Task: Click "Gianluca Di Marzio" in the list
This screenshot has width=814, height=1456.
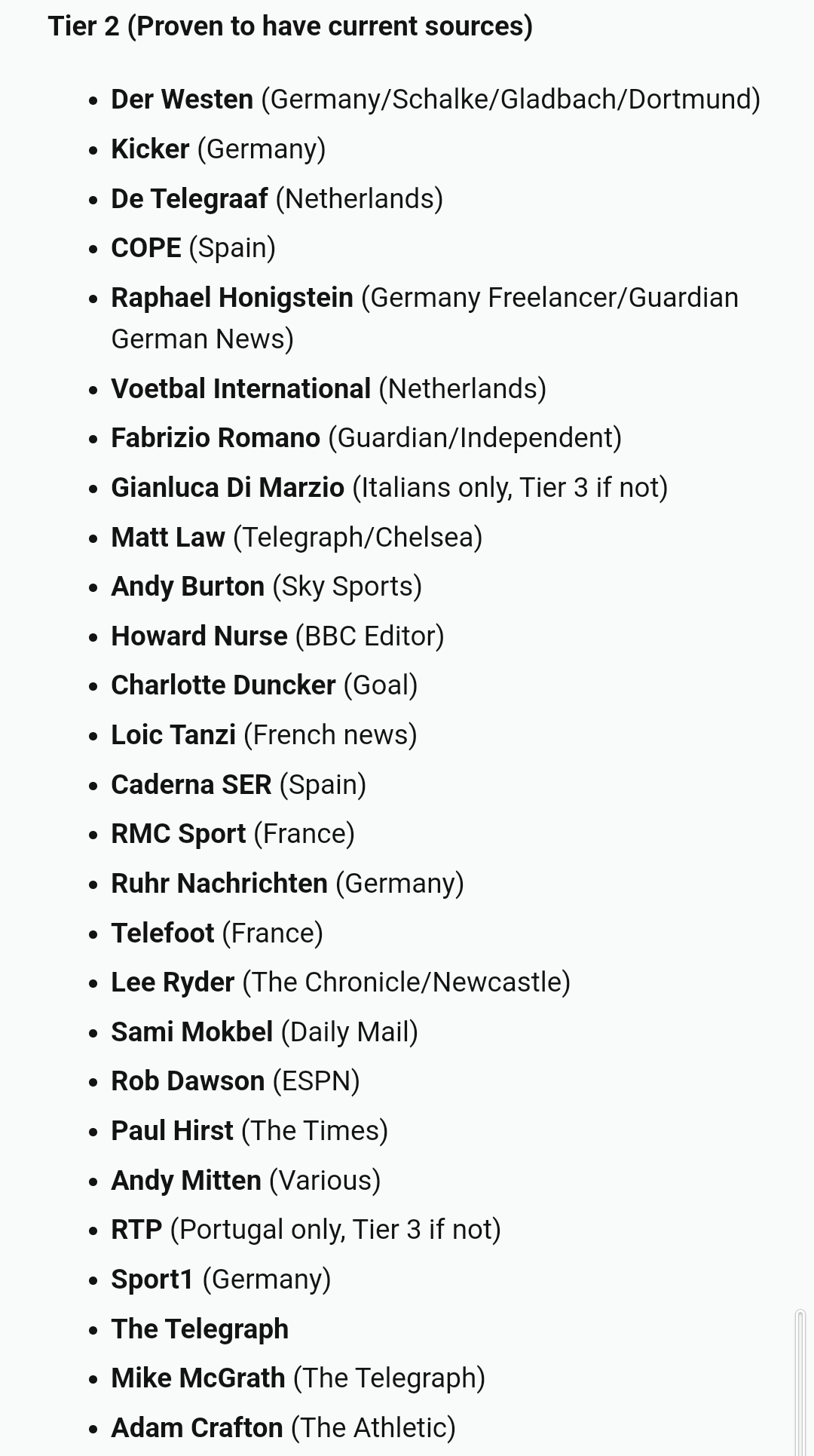Action: tap(227, 488)
